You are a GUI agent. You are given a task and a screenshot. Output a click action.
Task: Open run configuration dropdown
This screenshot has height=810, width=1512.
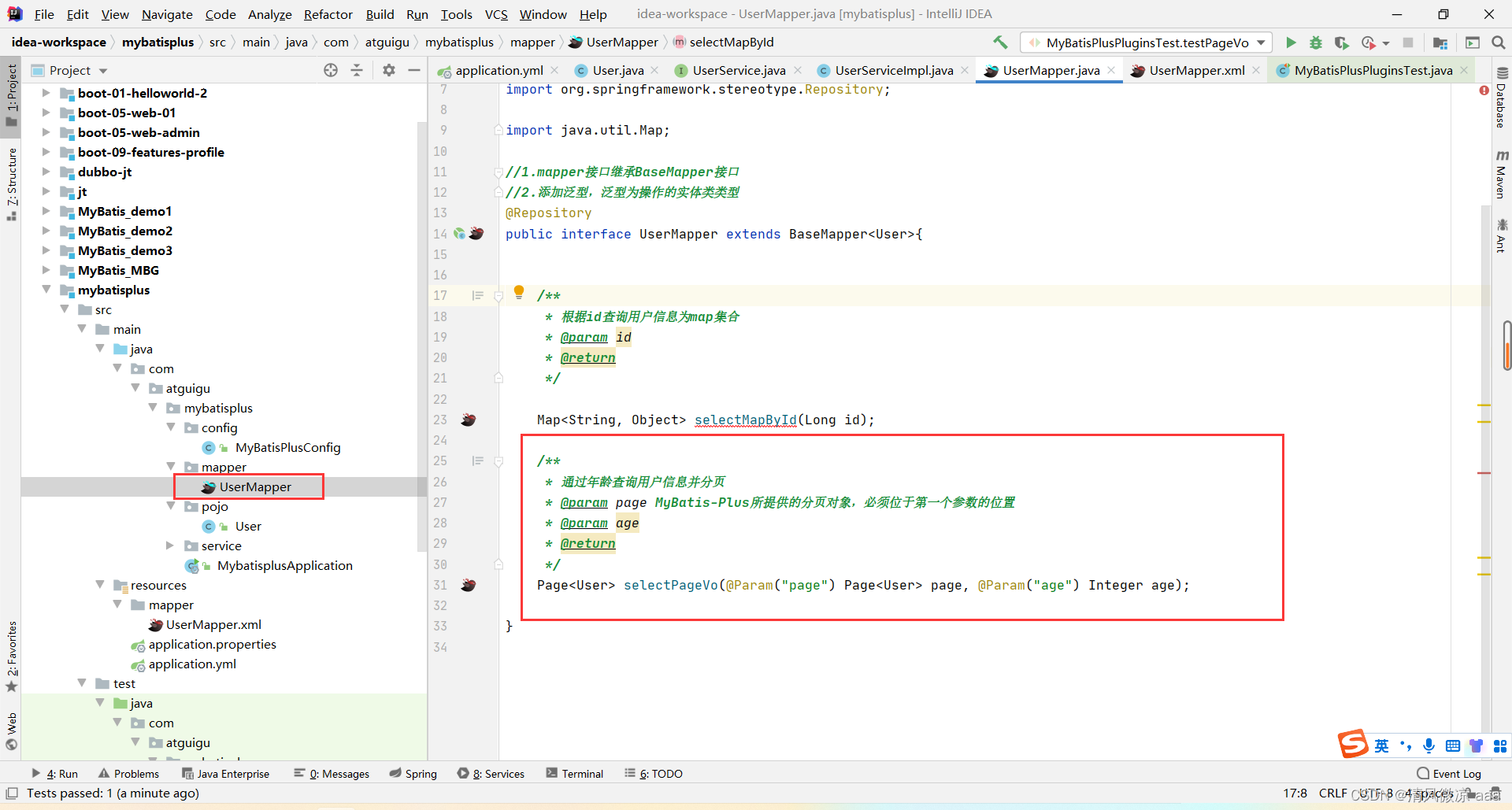coord(1262,43)
